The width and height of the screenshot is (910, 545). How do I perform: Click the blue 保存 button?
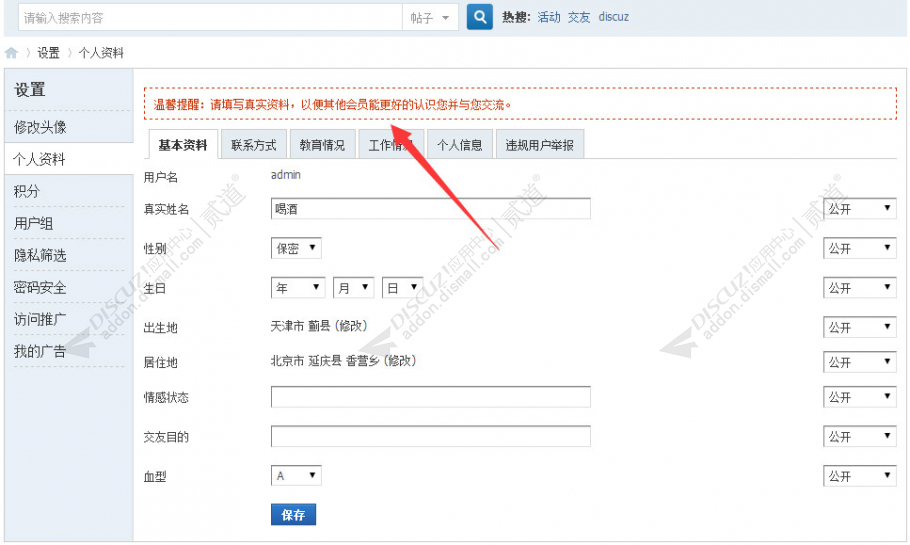(294, 514)
